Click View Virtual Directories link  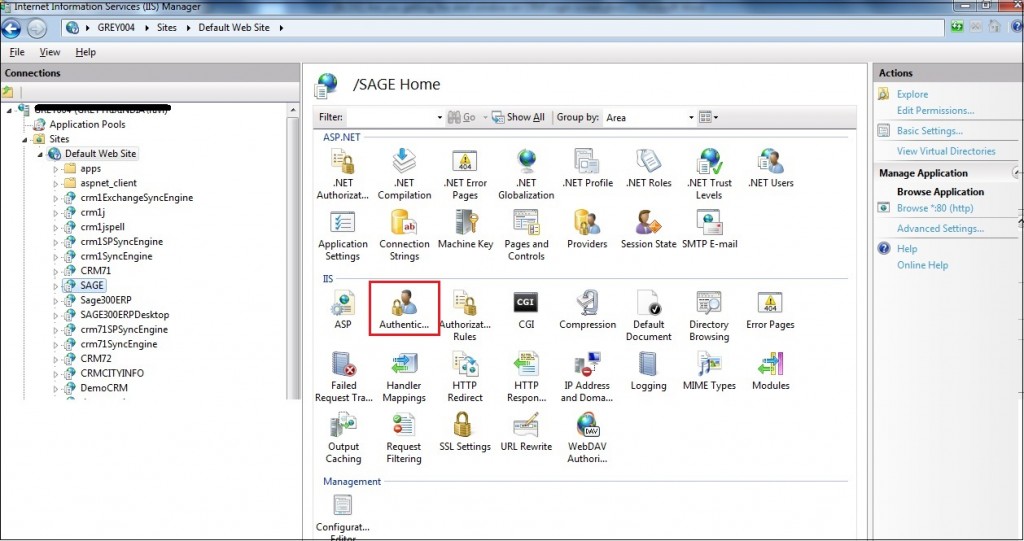click(946, 151)
